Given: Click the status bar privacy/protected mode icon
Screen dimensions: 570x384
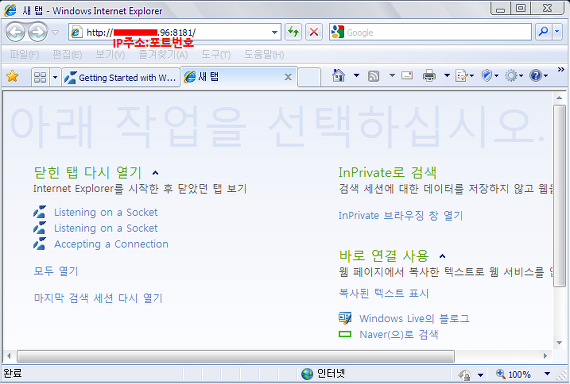Looking at the screenshot, I should [465, 374].
